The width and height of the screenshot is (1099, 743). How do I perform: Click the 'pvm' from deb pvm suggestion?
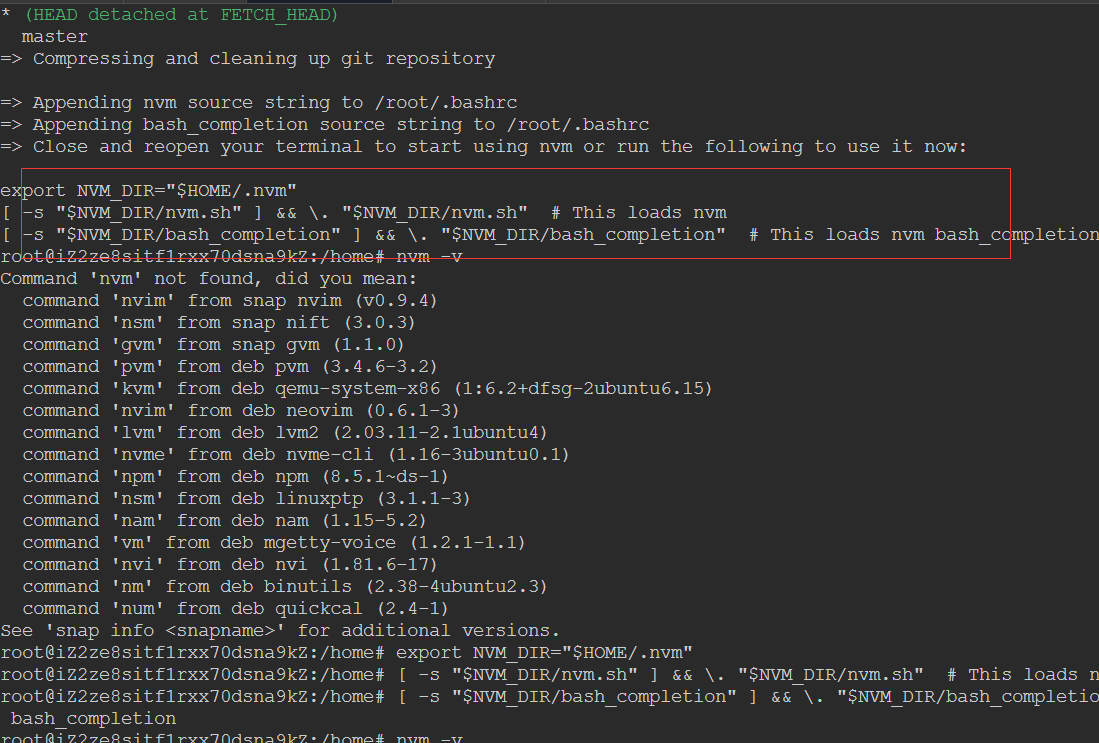(x=230, y=367)
